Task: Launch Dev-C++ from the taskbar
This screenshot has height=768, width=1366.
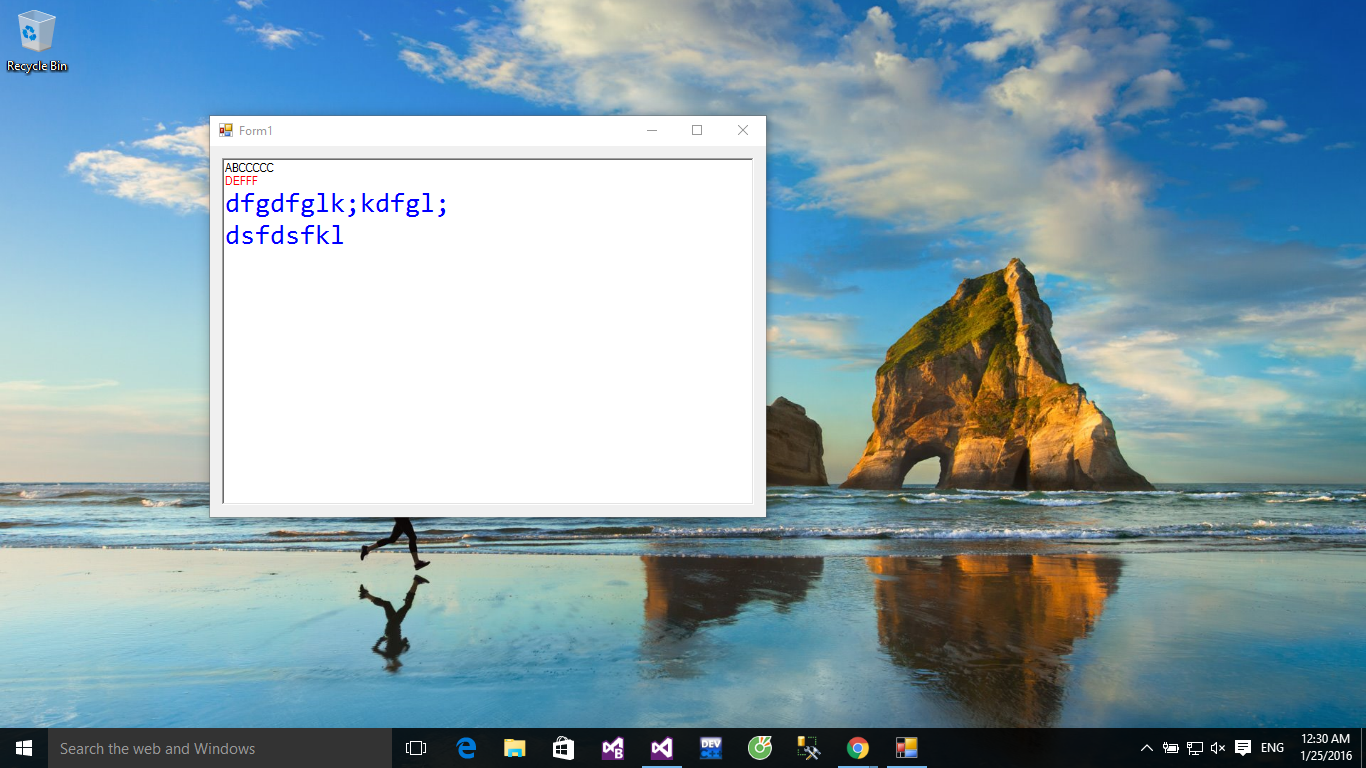Action: pos(711,748)
